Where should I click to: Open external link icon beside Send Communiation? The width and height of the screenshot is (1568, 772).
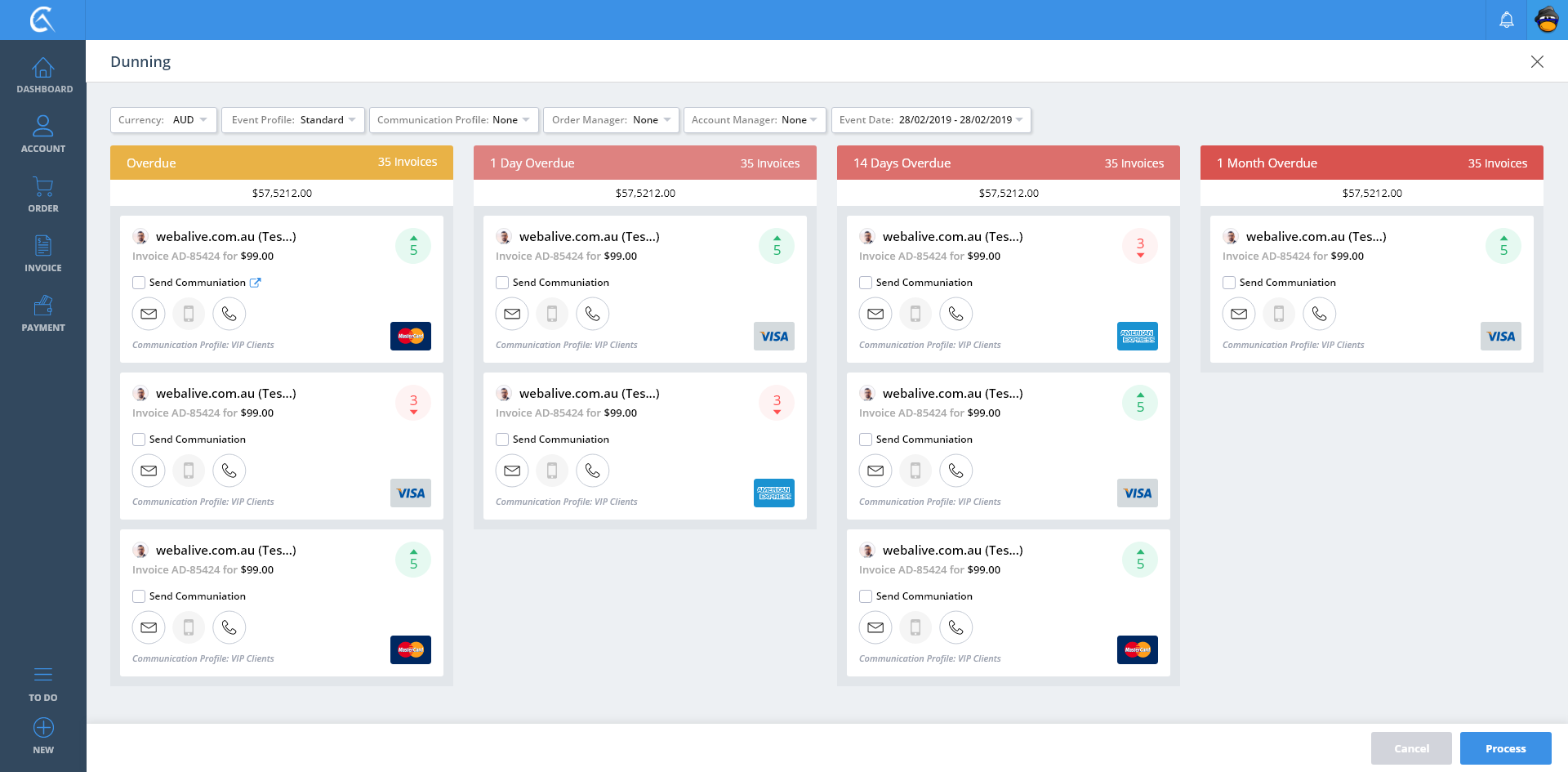(255, 283)
